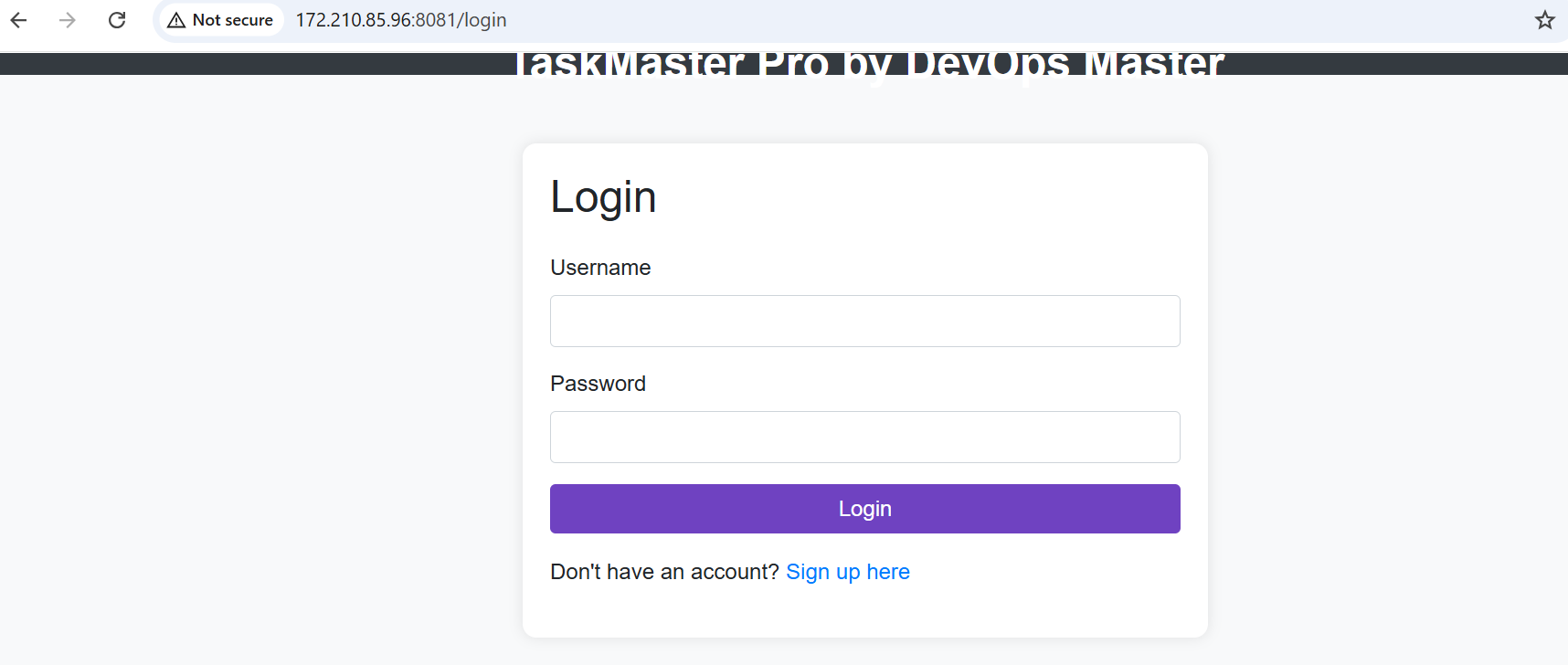Click the Login heading text

tap(603, 195)
